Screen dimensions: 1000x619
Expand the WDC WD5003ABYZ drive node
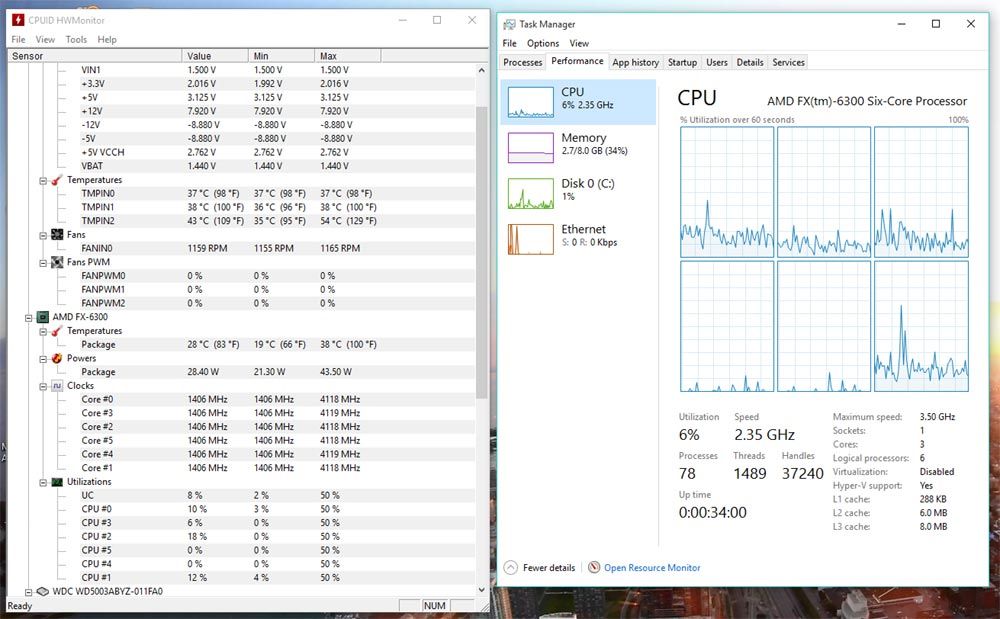28,592
